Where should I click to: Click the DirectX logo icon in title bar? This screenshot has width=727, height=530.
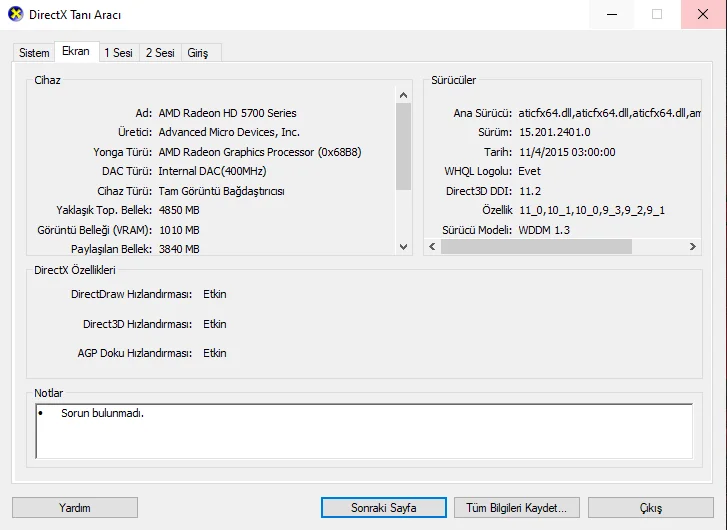pos(16,14)
